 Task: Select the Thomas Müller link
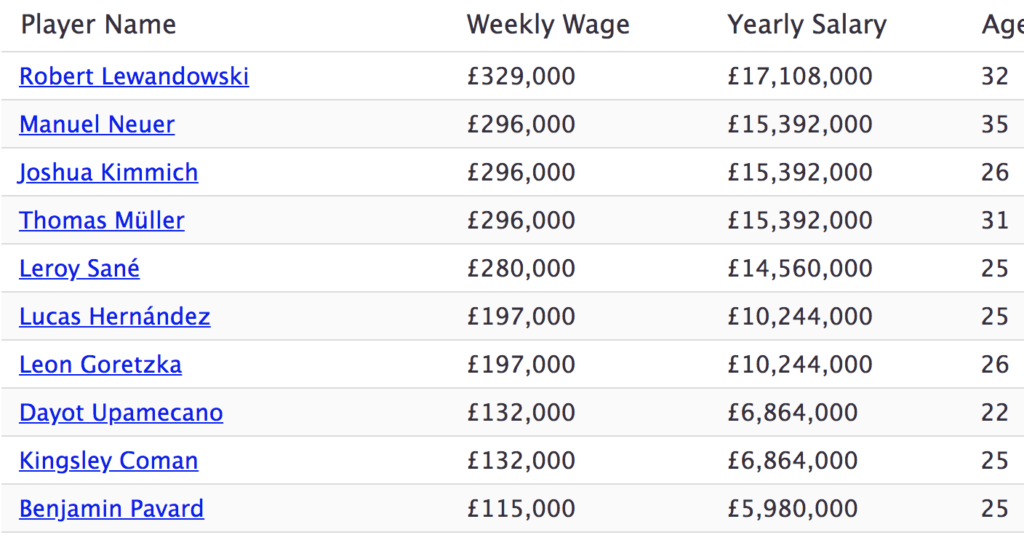coord(102,221)
